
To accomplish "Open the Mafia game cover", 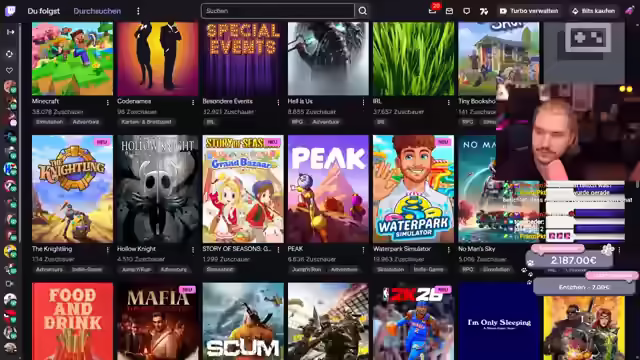I will click(158, 322).
